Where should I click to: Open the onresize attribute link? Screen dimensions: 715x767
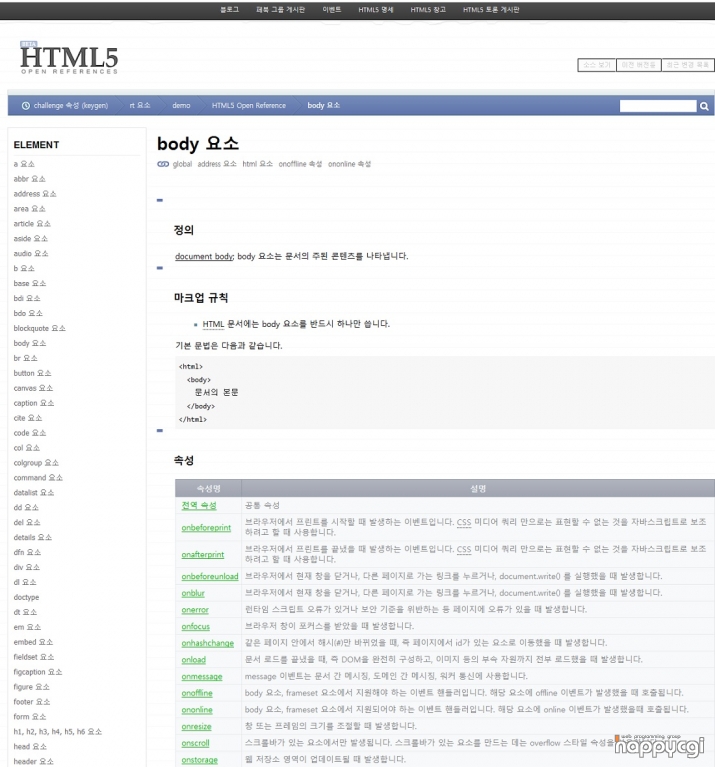point(196,726)
